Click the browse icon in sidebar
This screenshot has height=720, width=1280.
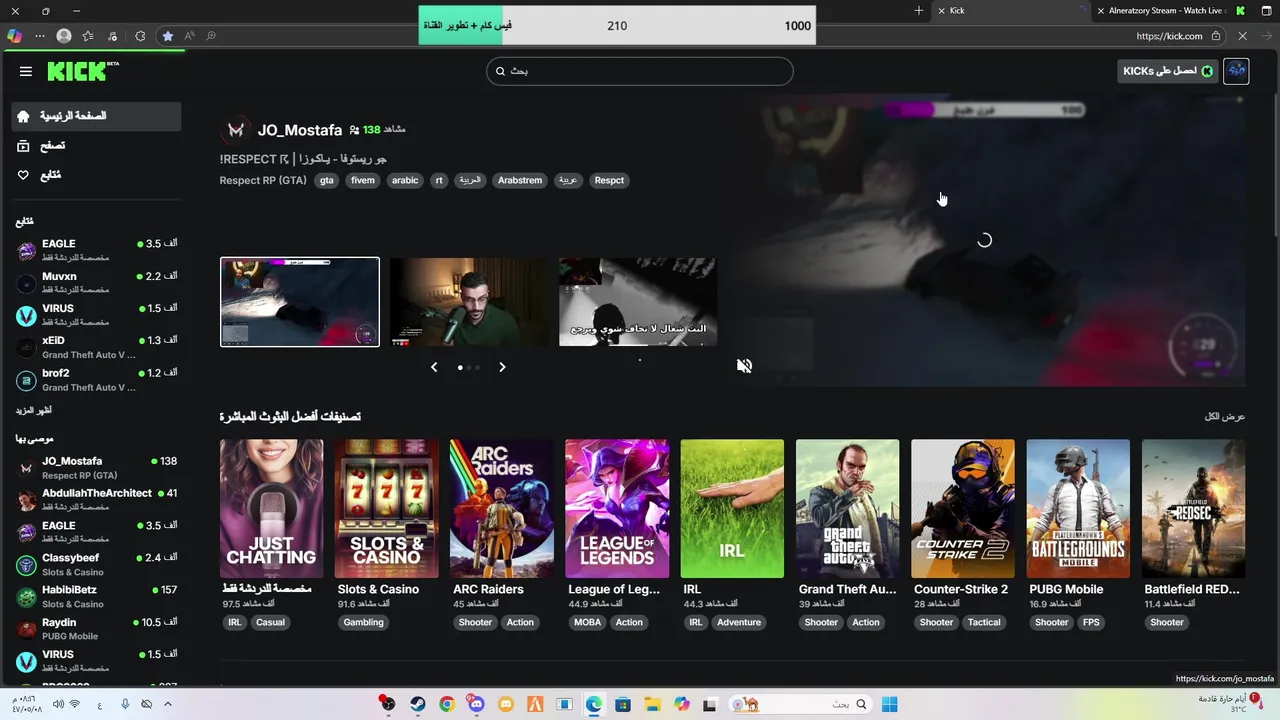click(x=24, y=146)
